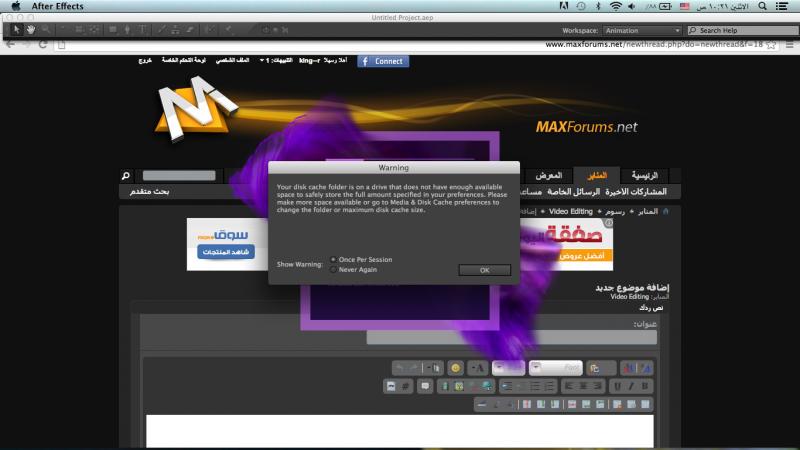Image resolution: width=800 pixels, height=450 pixels.
Task: Open the browser hamburger menu
Action: click(x=789, y=45)
